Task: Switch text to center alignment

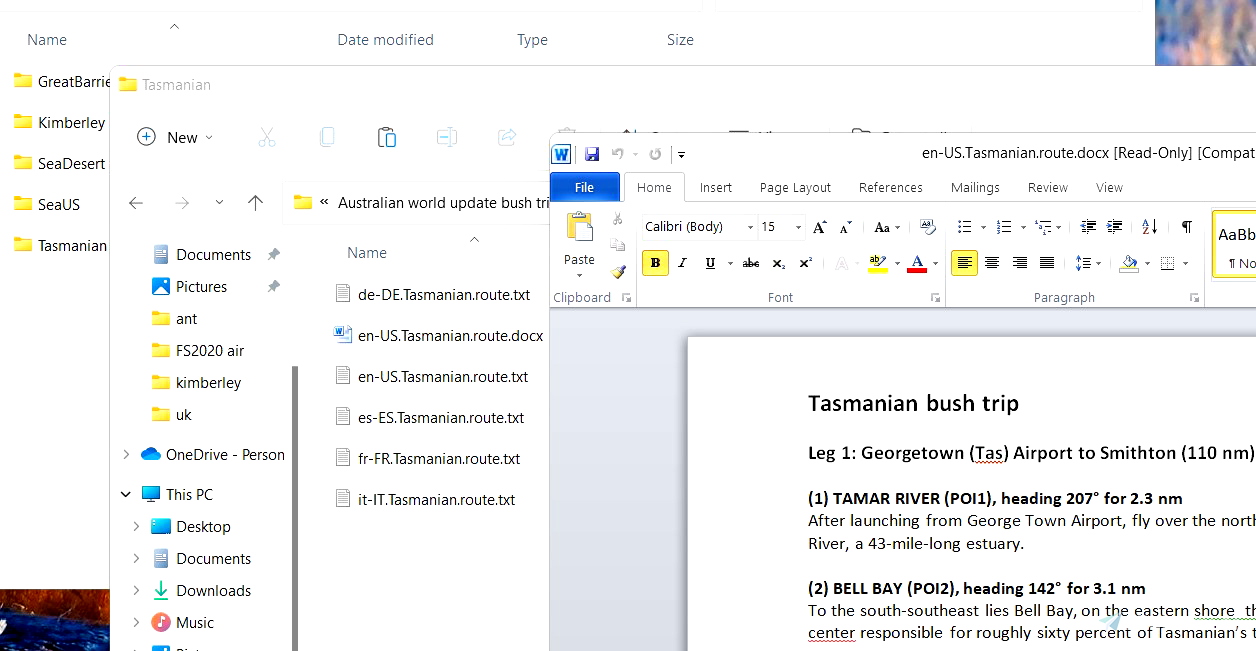Action: tap(992, 263)
